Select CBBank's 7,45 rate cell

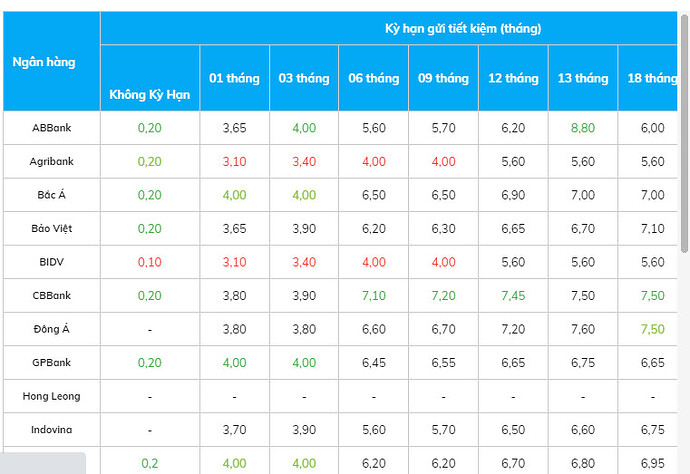coord(514,296)
